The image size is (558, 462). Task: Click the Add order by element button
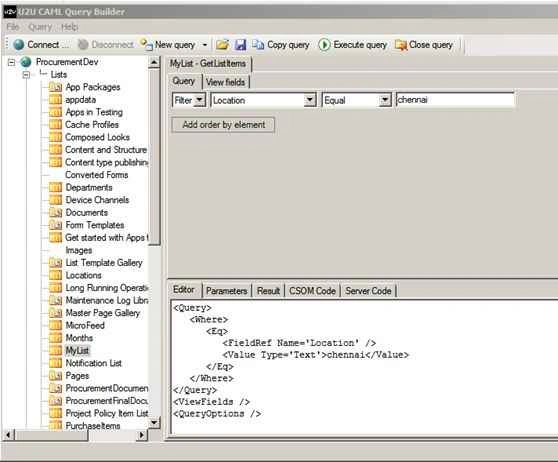pos(223,125)
